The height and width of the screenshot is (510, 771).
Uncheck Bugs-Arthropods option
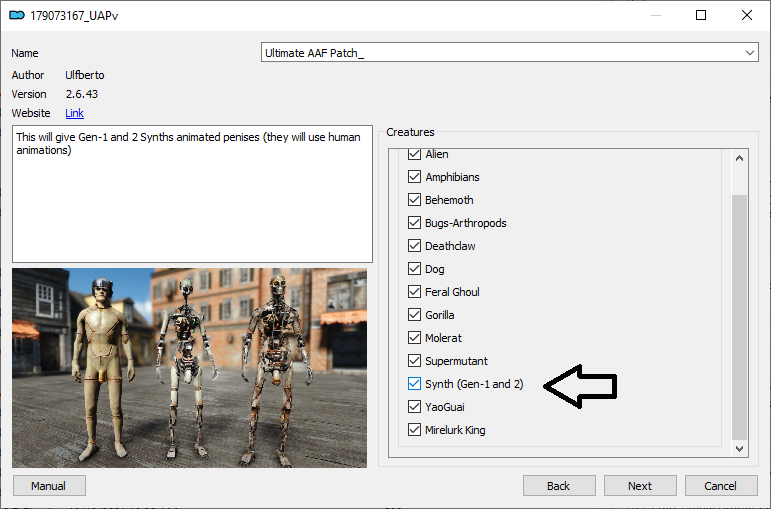point(414,223)
